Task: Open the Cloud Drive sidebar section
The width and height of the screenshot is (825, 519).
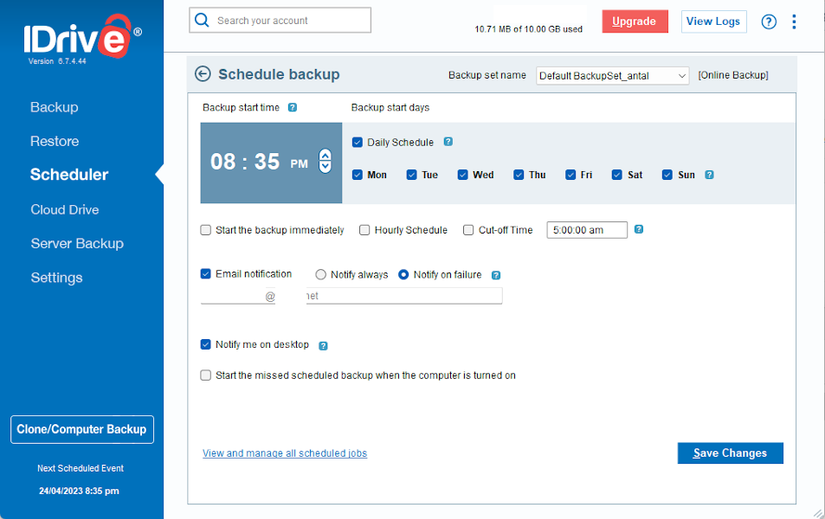Action: pos(65,209)
